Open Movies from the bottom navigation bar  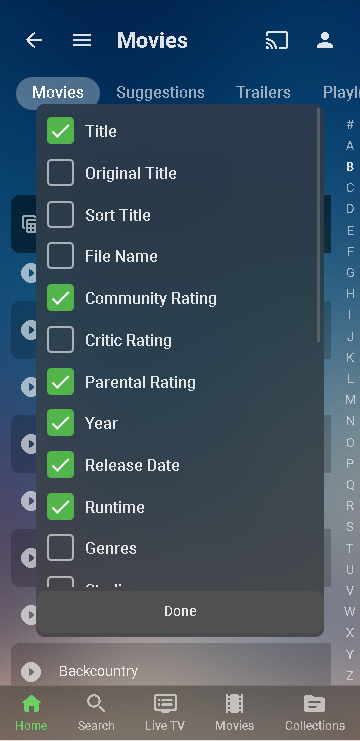[x=234, y=713]
